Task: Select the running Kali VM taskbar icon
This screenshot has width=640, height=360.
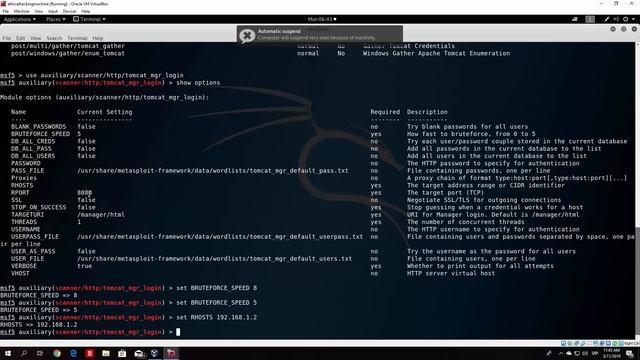Action: [171, 353]
